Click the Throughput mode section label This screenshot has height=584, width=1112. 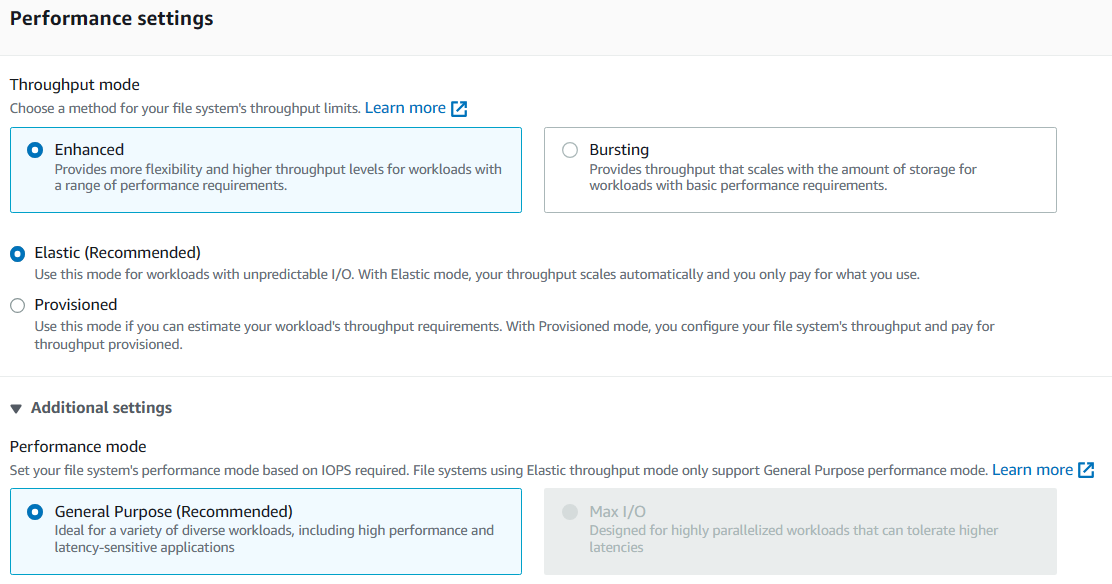point(75,85)
